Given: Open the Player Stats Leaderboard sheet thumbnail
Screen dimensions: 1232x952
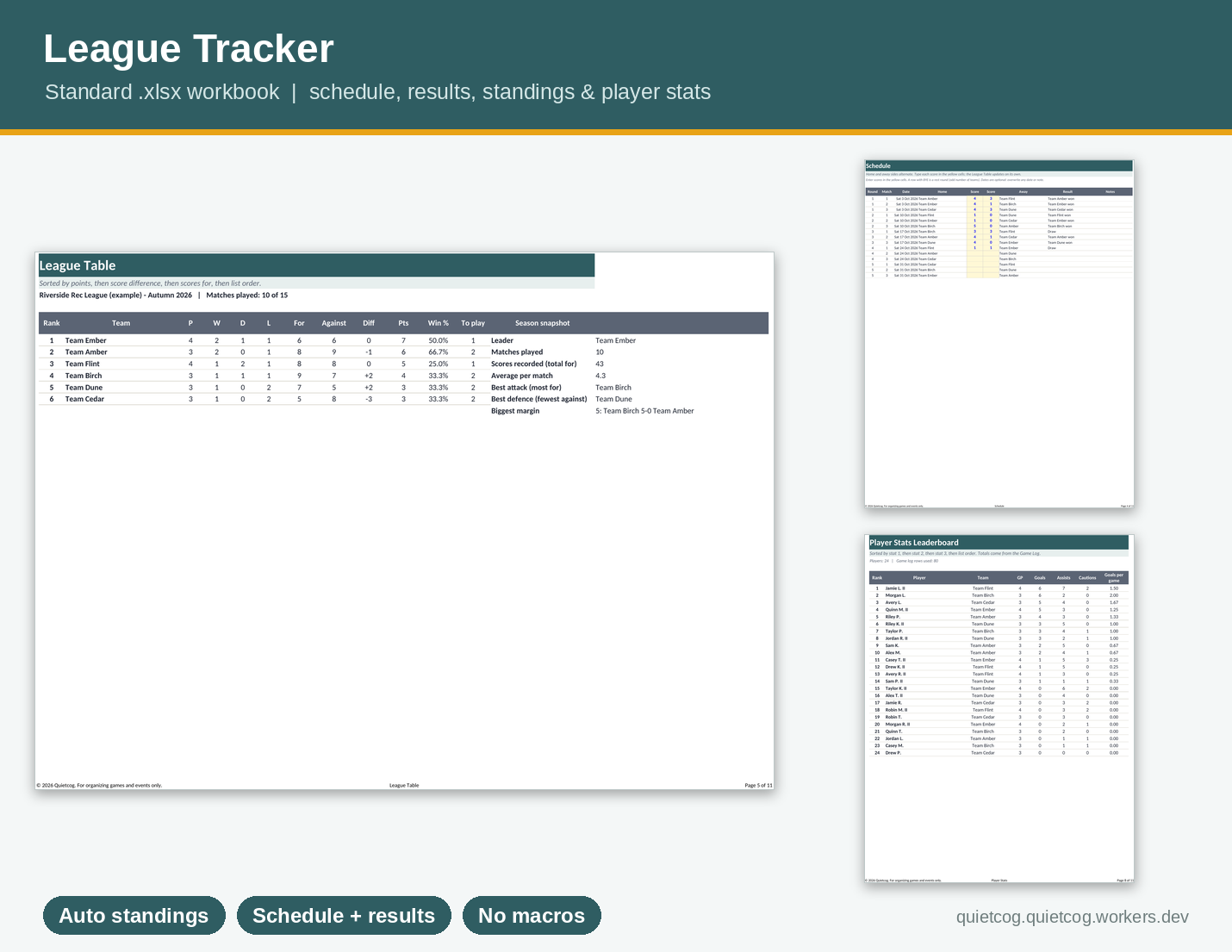Looking at the screenshot, I should 999,709.
